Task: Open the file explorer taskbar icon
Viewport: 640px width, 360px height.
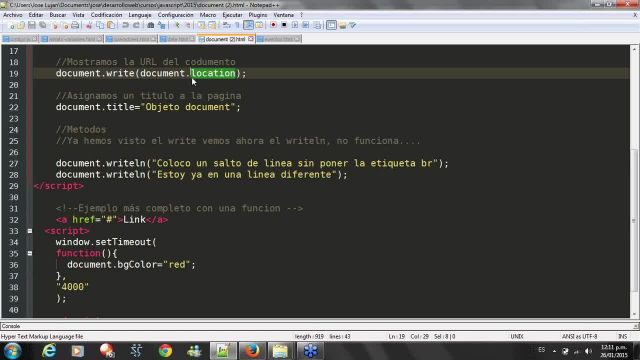Action: tap(280, 351)
